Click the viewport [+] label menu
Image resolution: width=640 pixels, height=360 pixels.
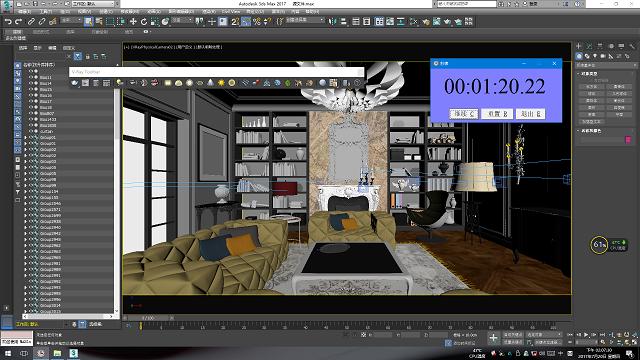pyautogui.click(x=127, y=47)
